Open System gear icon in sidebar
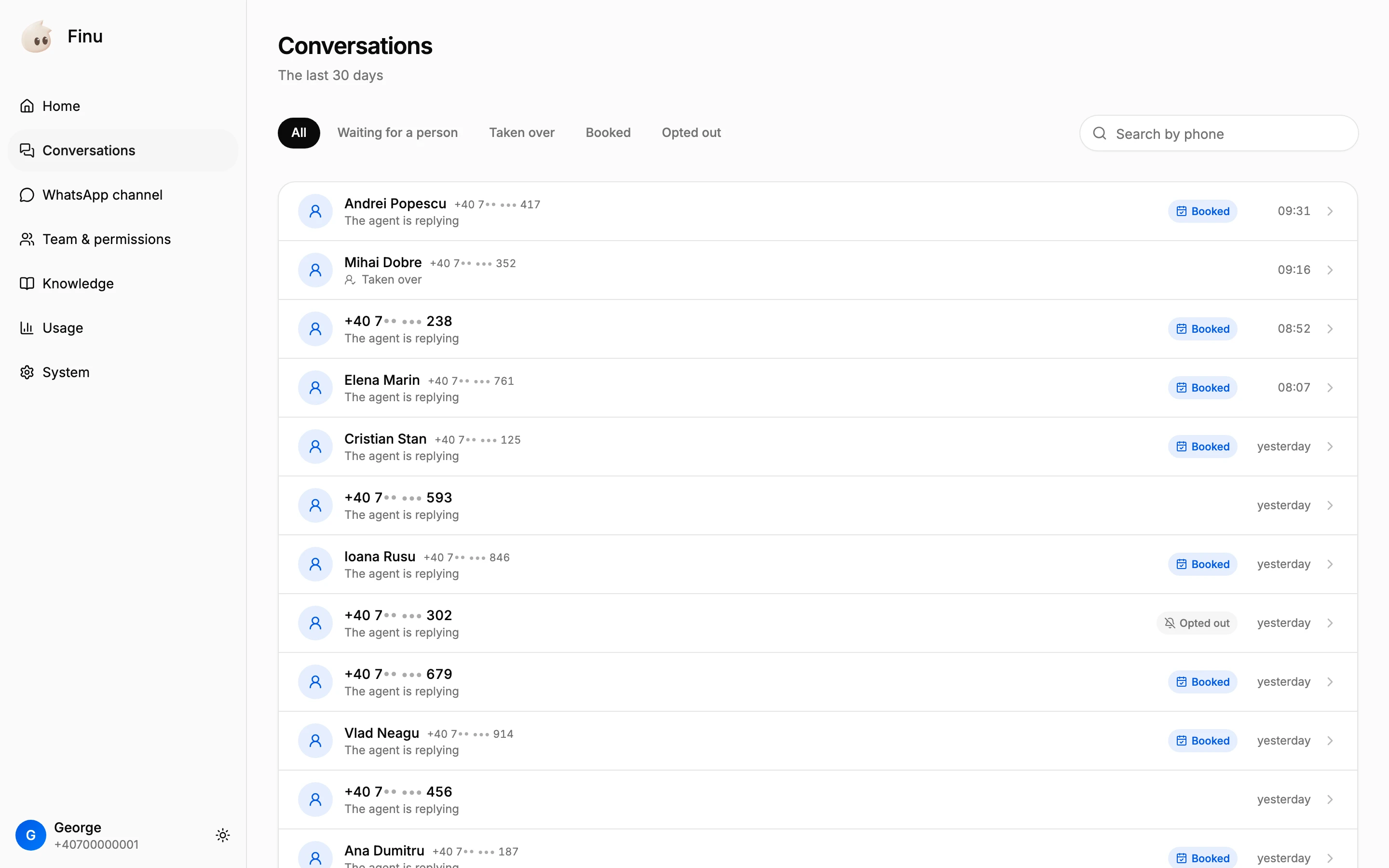 27,372
